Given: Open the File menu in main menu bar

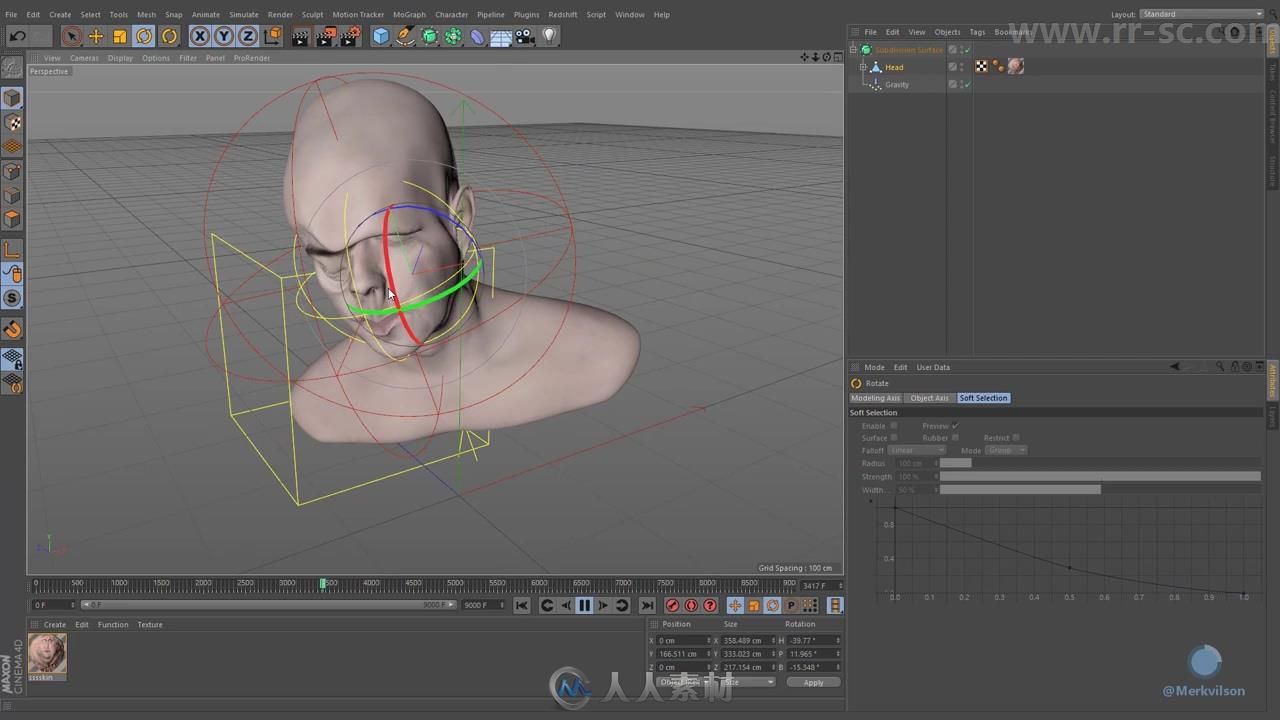Looking at the screenshot, I should click(x=11, y=15).
